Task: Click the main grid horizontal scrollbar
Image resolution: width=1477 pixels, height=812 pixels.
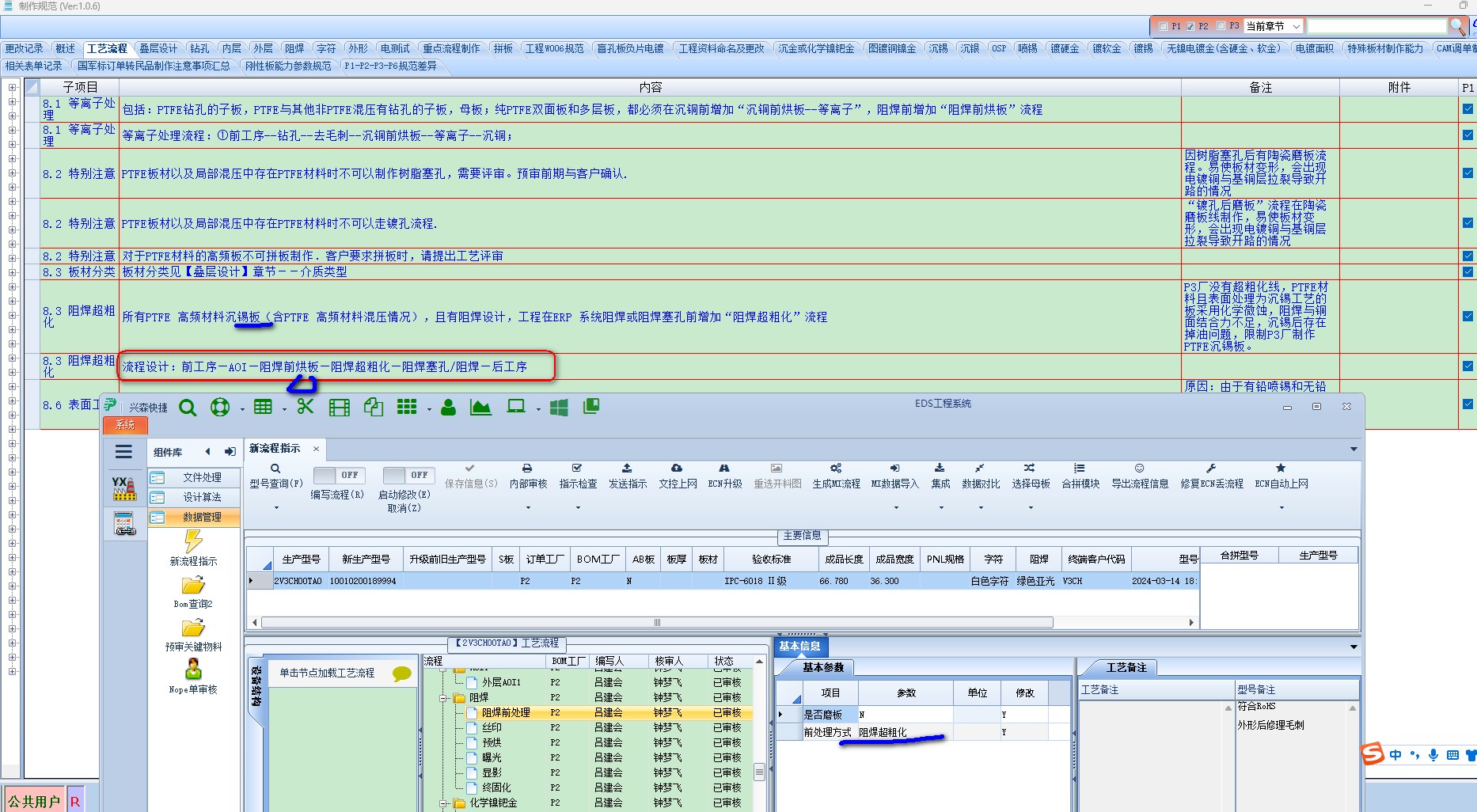Action: 657,623
